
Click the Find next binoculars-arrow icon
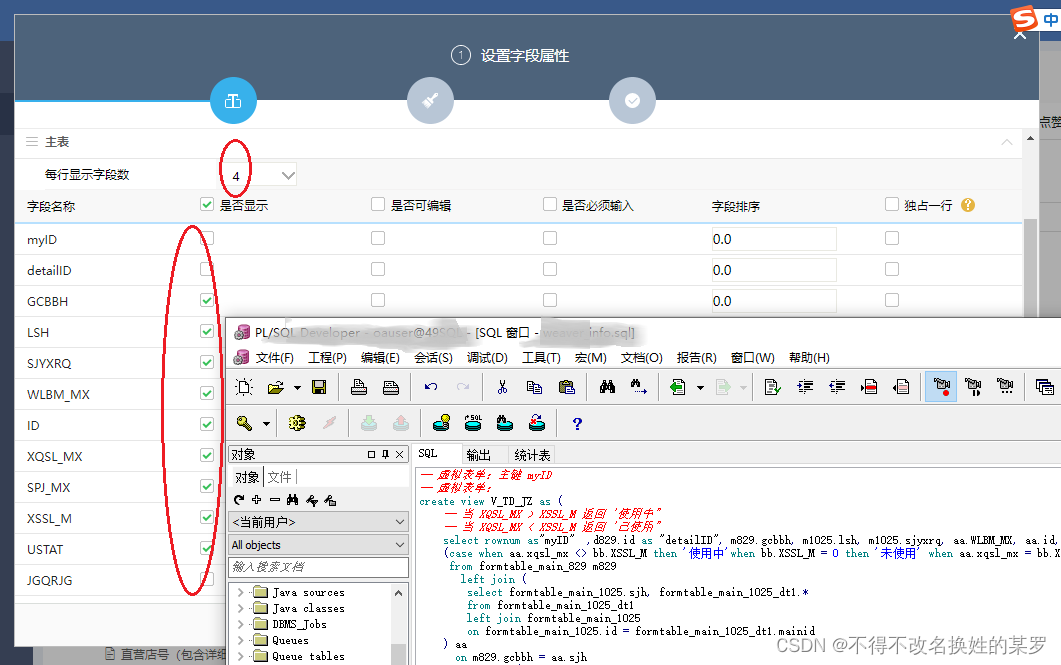(639, 387)
